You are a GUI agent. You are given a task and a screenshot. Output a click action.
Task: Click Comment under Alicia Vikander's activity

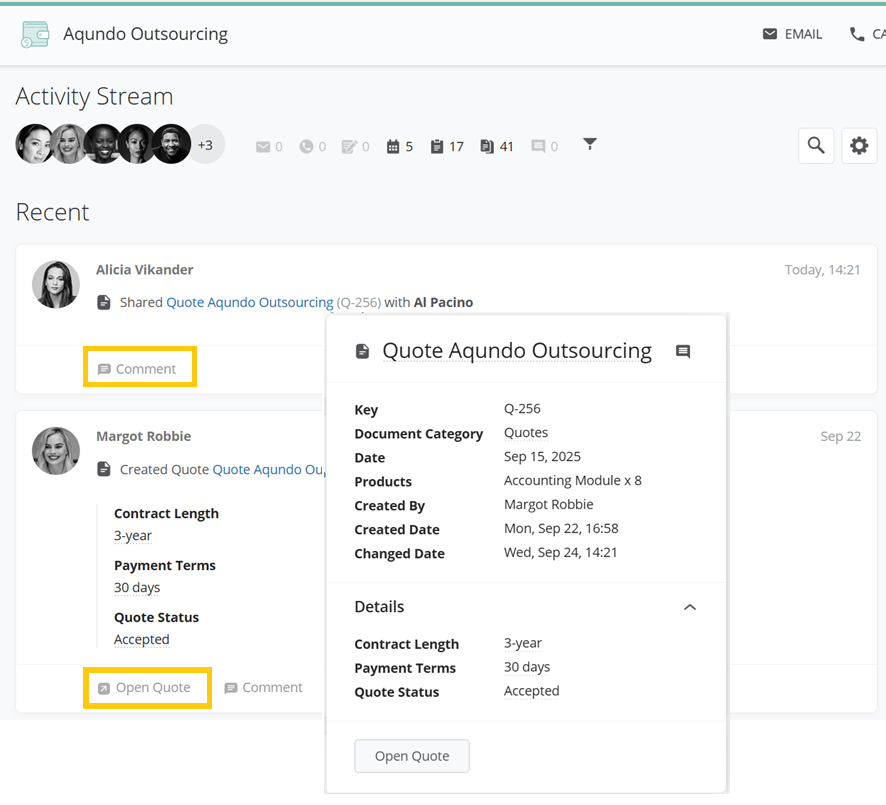(138, 369)
